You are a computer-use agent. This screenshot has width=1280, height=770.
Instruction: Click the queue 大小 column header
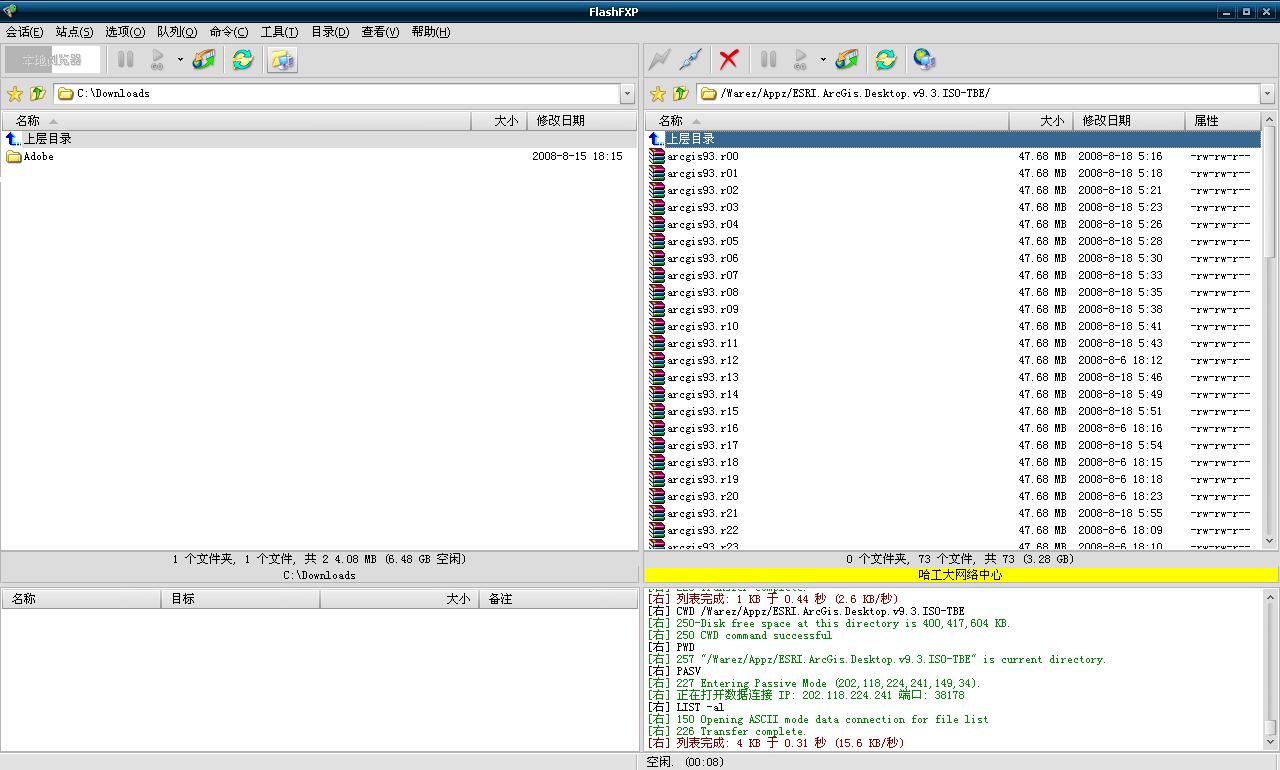coord(400,599)
